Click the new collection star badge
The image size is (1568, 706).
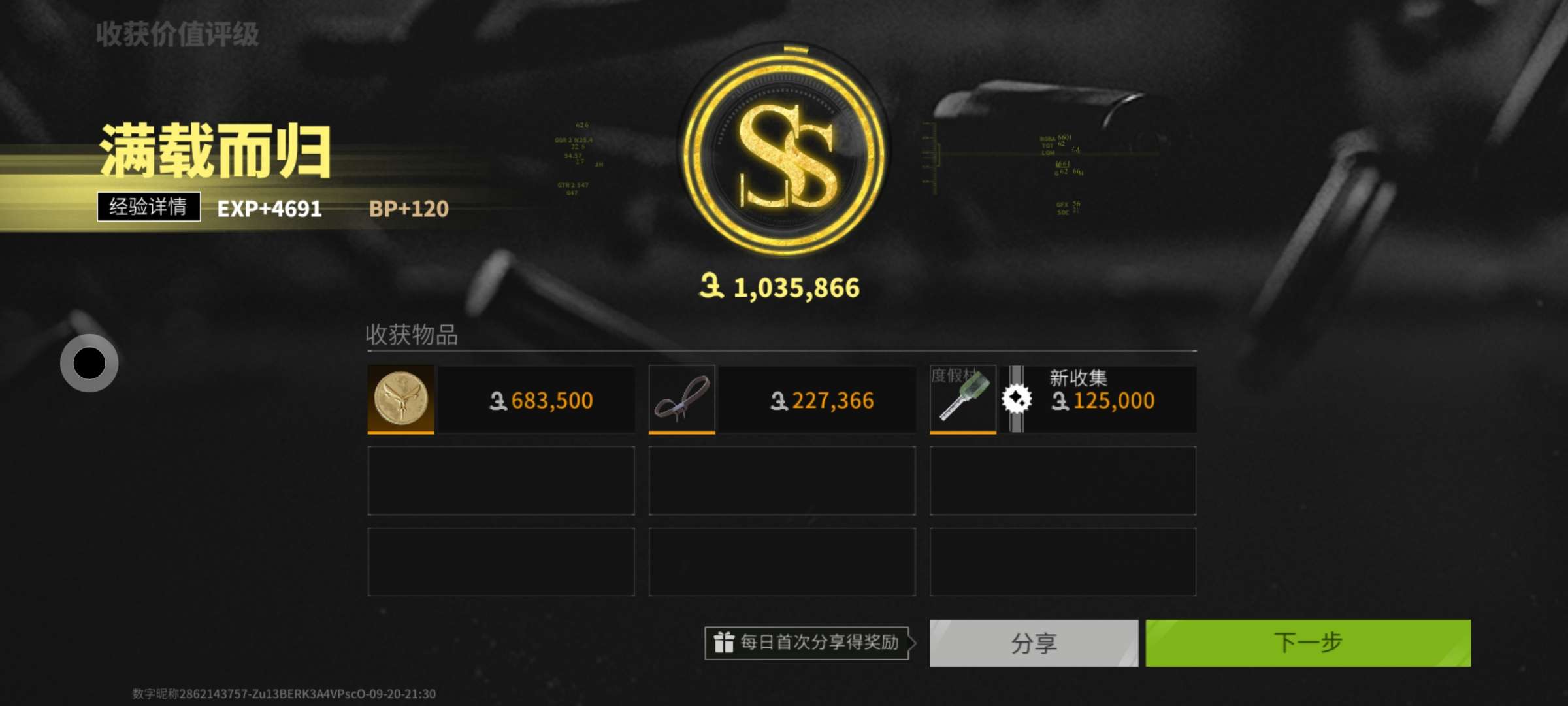[1017, 399]
